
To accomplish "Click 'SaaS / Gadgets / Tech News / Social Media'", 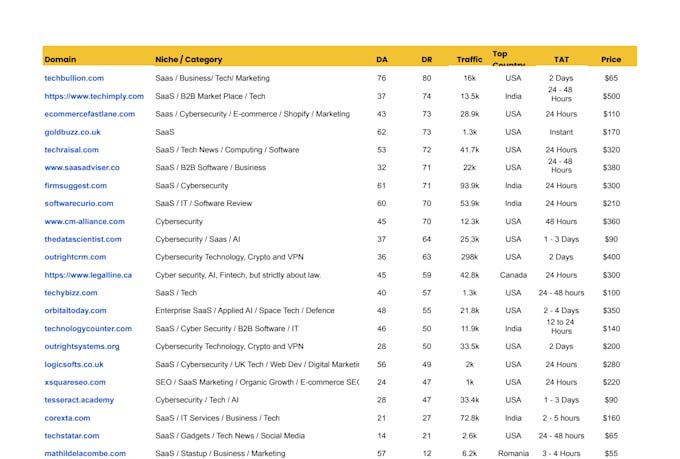I will [x=230, y=436].
